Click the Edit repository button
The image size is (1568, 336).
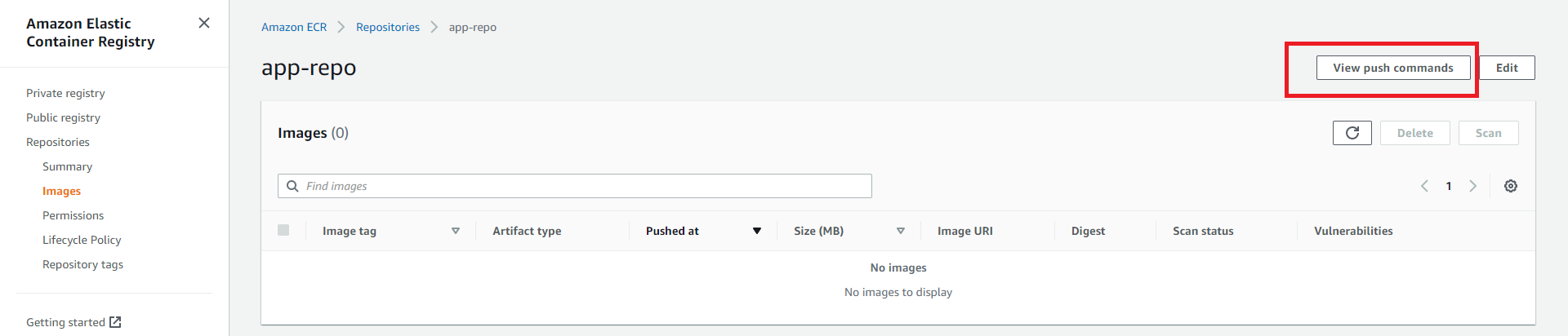(1507, 68)
